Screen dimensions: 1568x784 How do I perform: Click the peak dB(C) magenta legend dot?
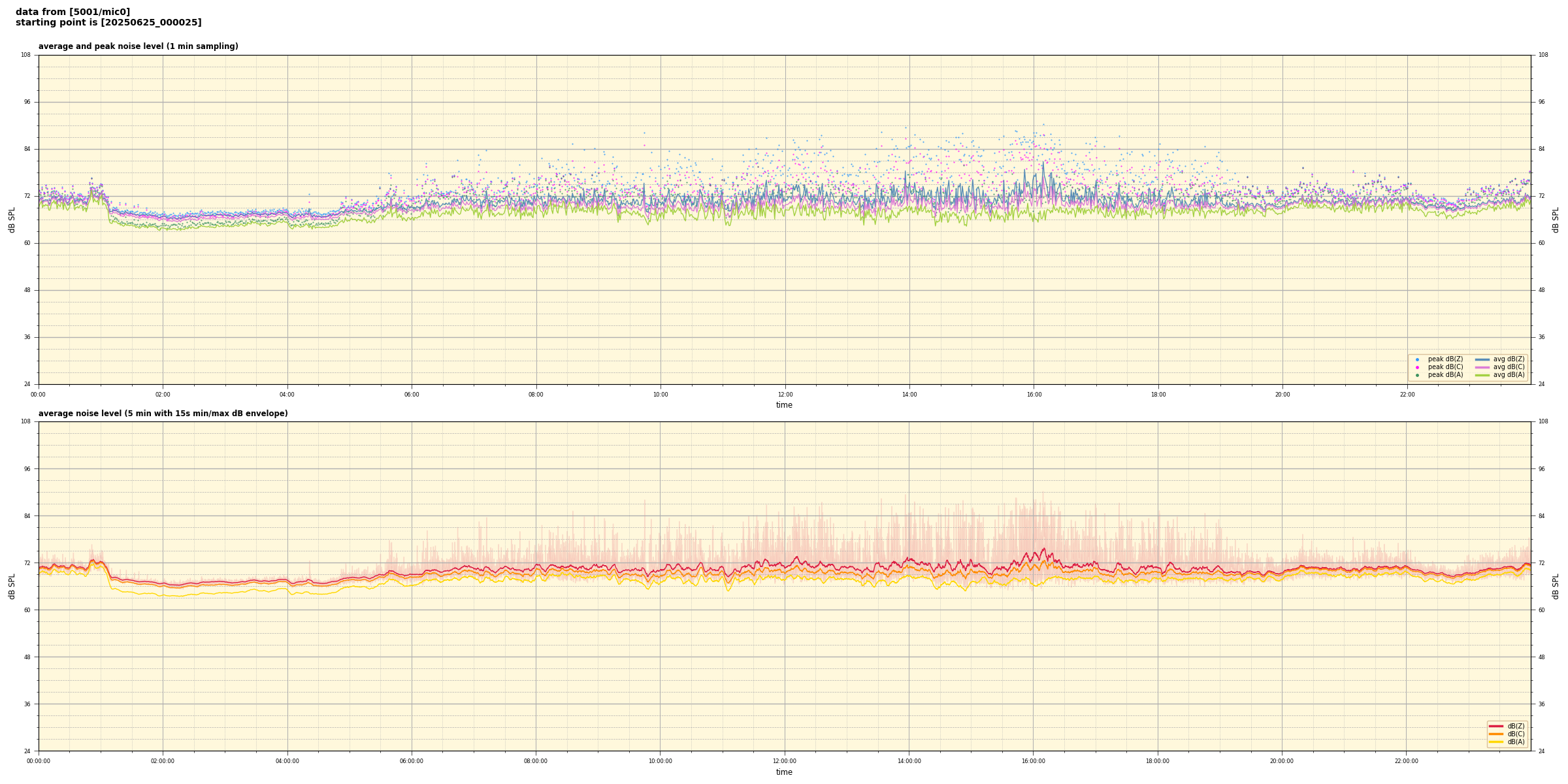pos(1417,367)
